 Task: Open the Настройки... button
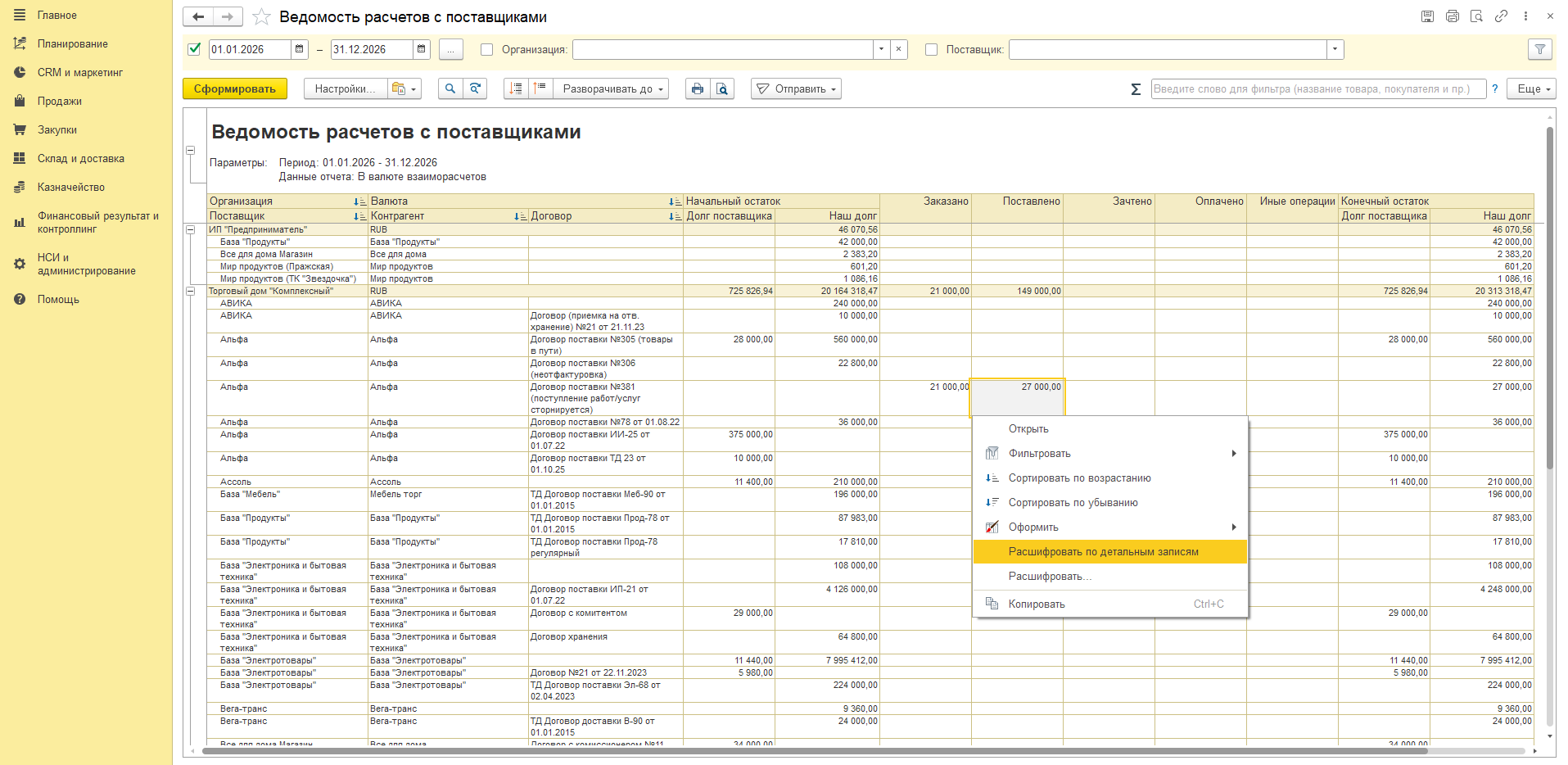[345, 88]
